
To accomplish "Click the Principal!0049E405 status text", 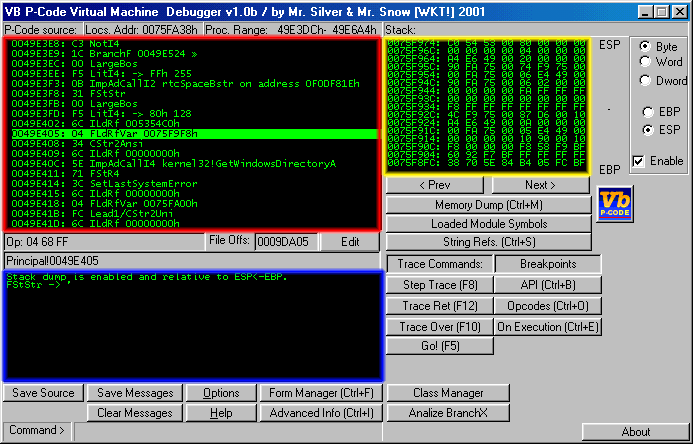I will pyautogui.click(x=53, y=261).
